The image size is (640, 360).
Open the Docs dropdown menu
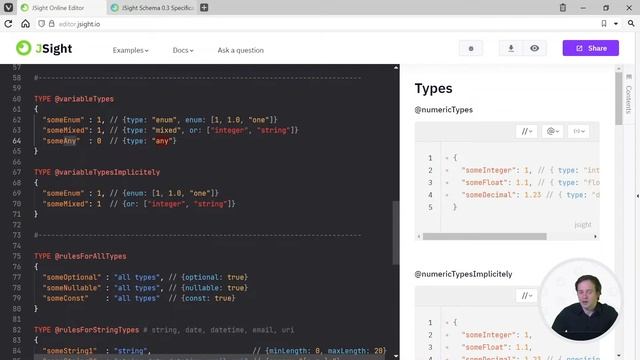point(183,50)
